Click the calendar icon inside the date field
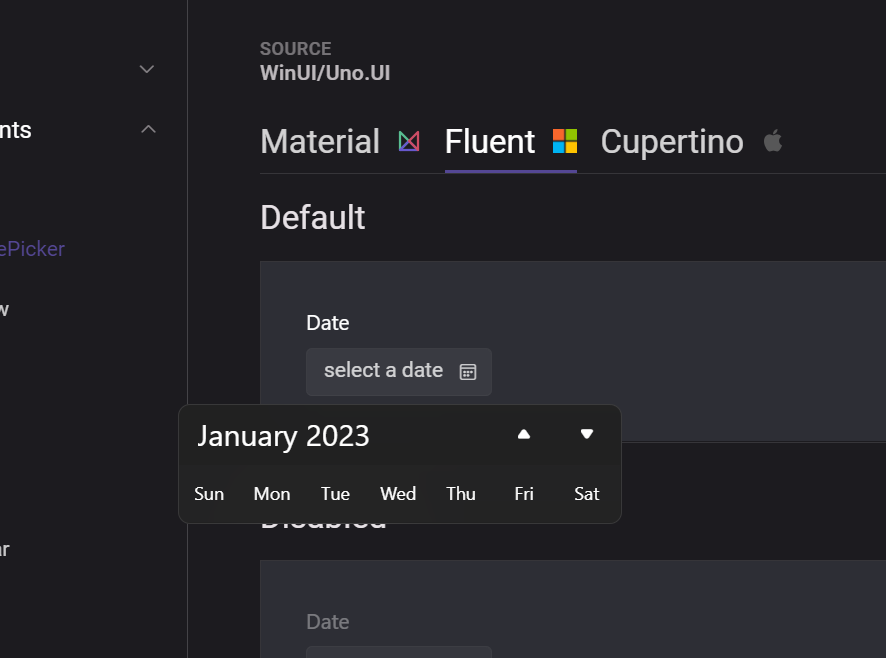Viewport: 886px width, 658px height. pos(467,371)
